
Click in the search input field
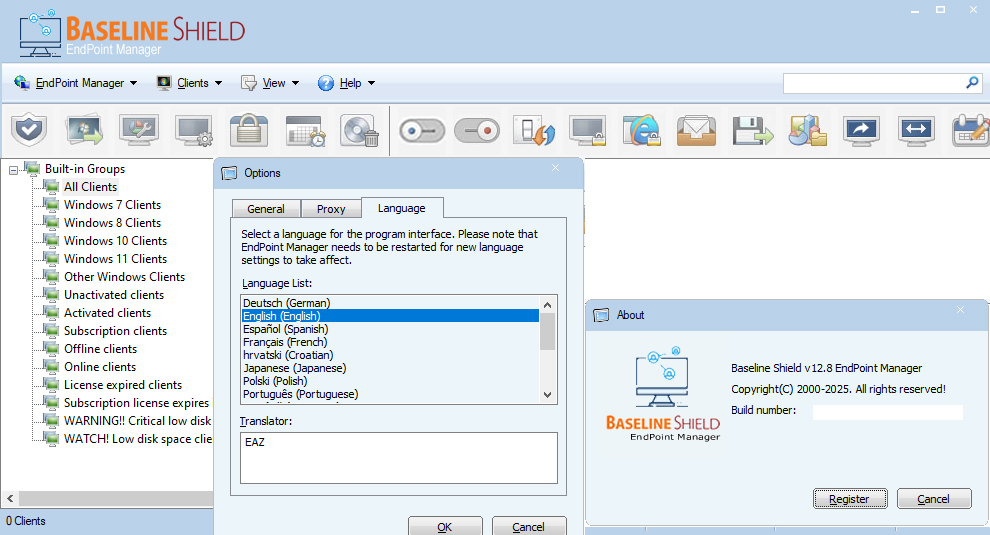click(x=874, y=83)
